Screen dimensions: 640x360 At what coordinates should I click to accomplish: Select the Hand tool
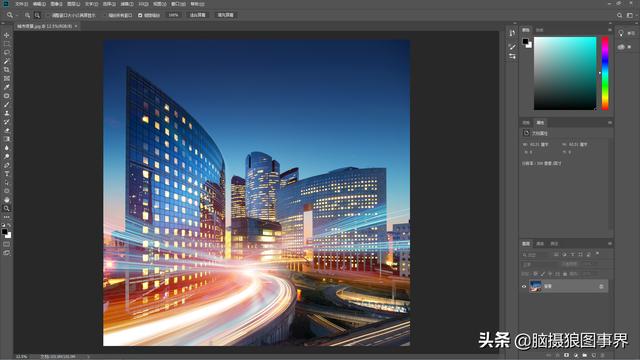coord(7,200)
